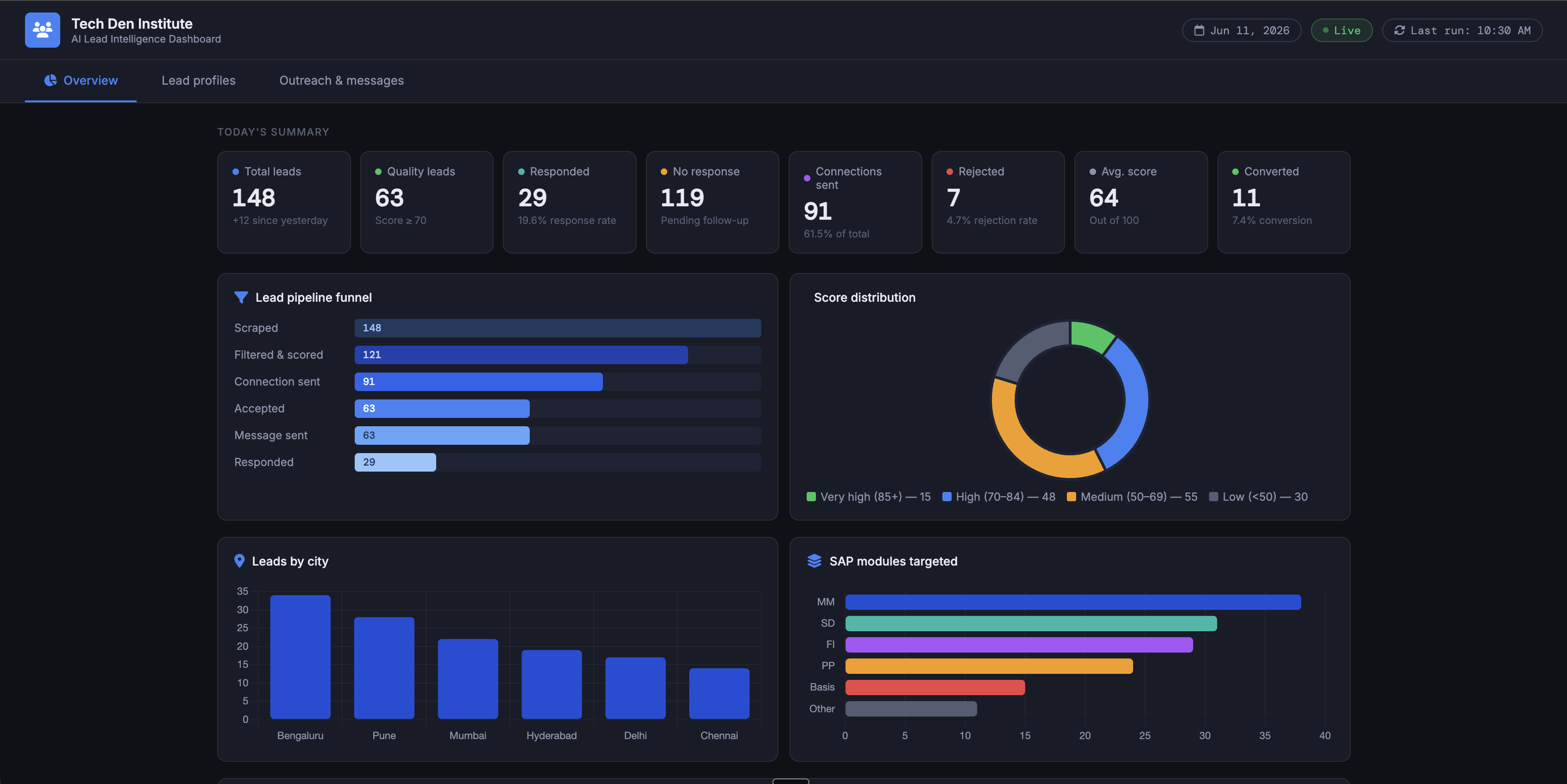Select the No response summary card
The width and height of the screenshot is (1567, 784).
click(x=712, y=202)
